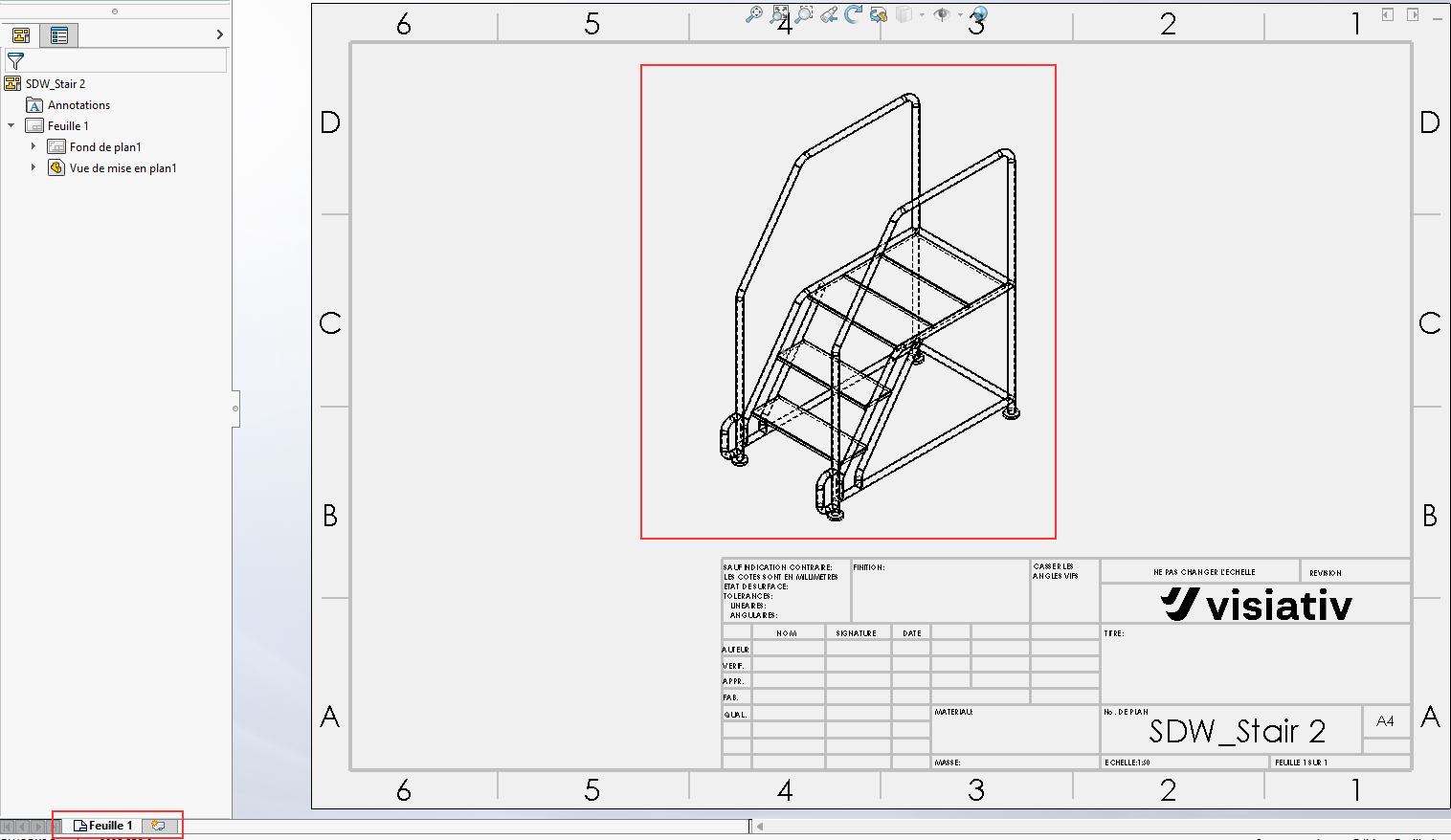Screen dimensions: 1451x840
Task: Select the stair isometric drawing view
Action: (848, 301)
